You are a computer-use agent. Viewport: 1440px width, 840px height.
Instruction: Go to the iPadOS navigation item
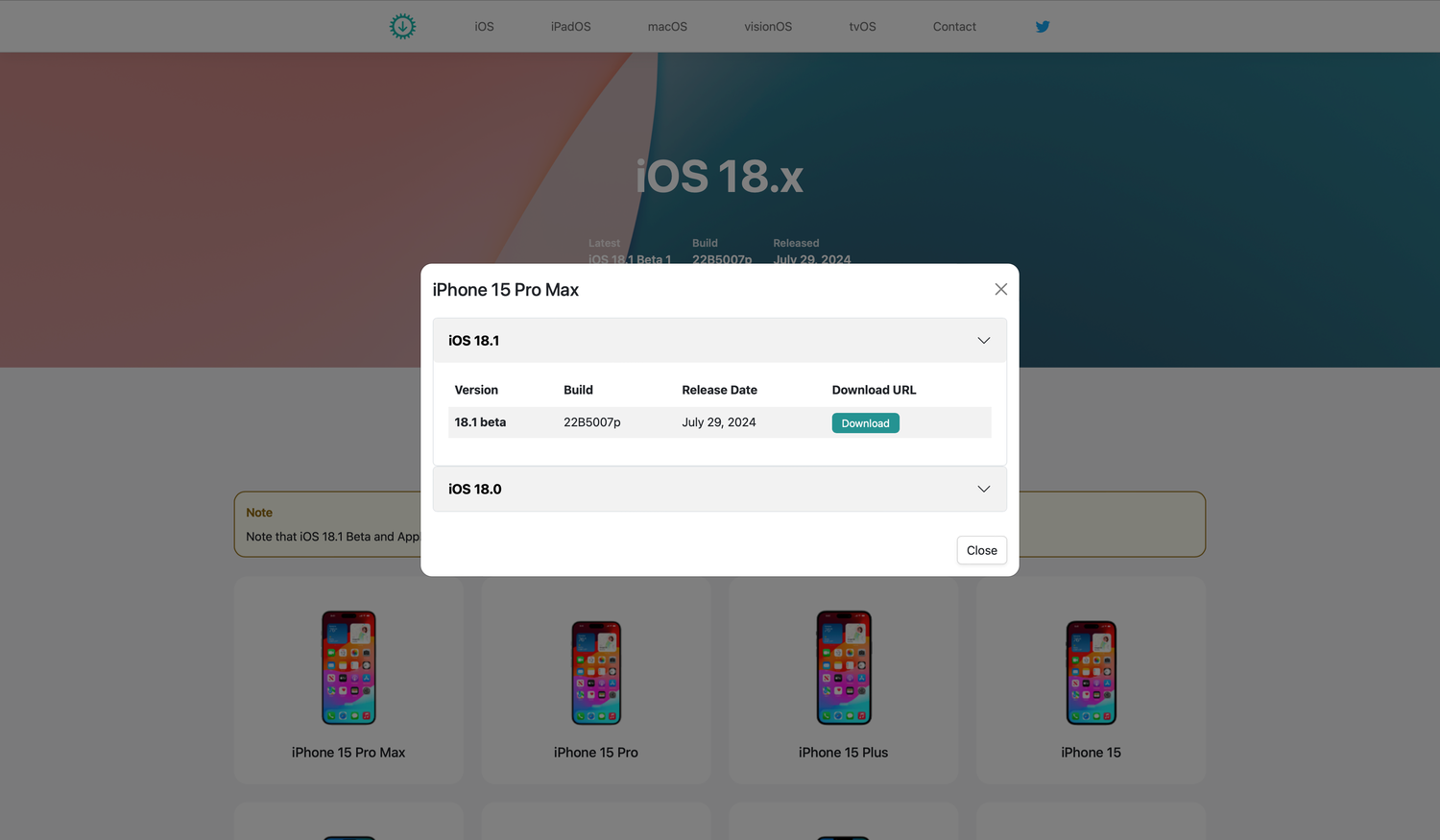click(570, 27)
